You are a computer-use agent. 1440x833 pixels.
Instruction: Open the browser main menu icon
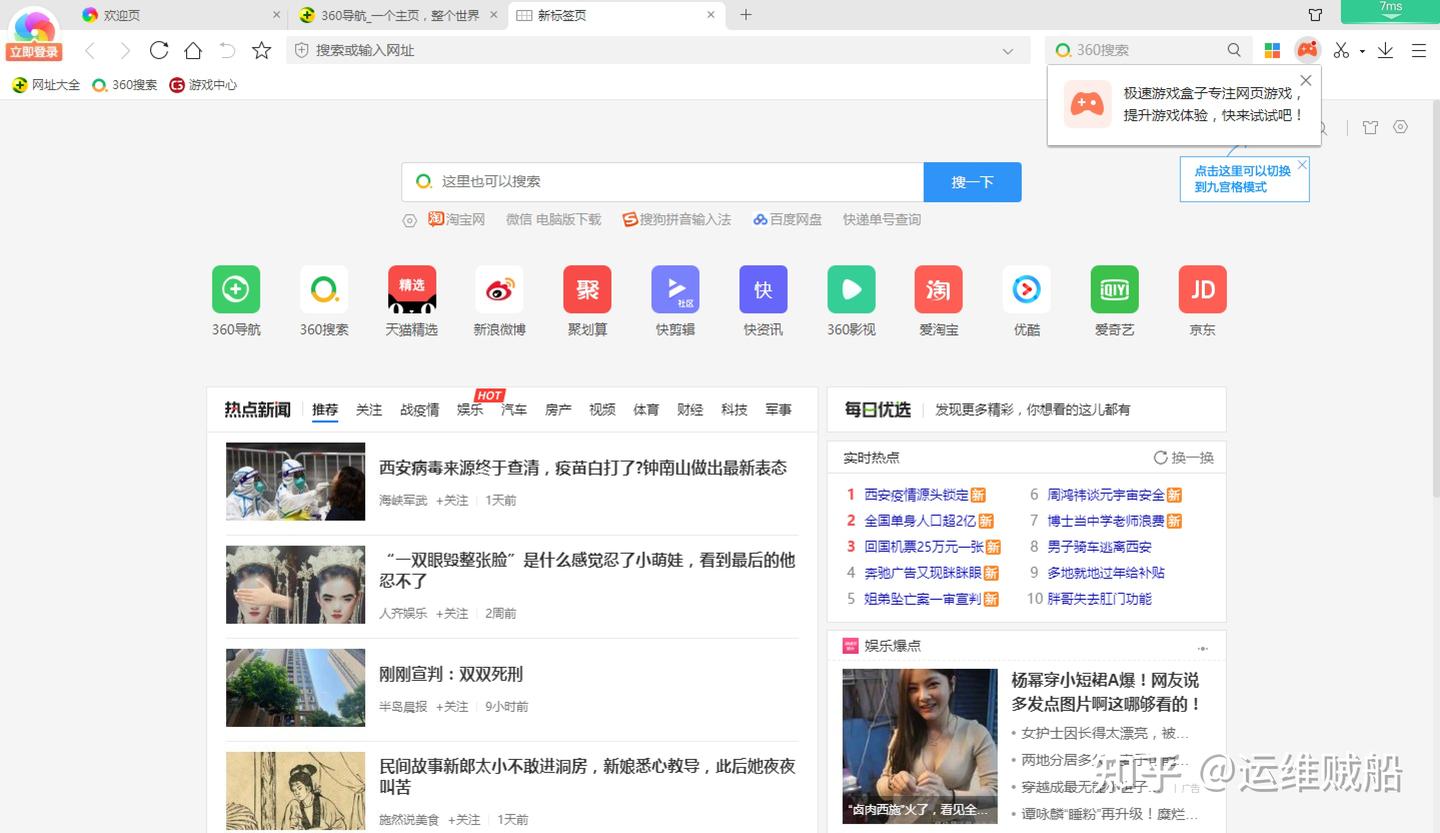[1419, 50]
